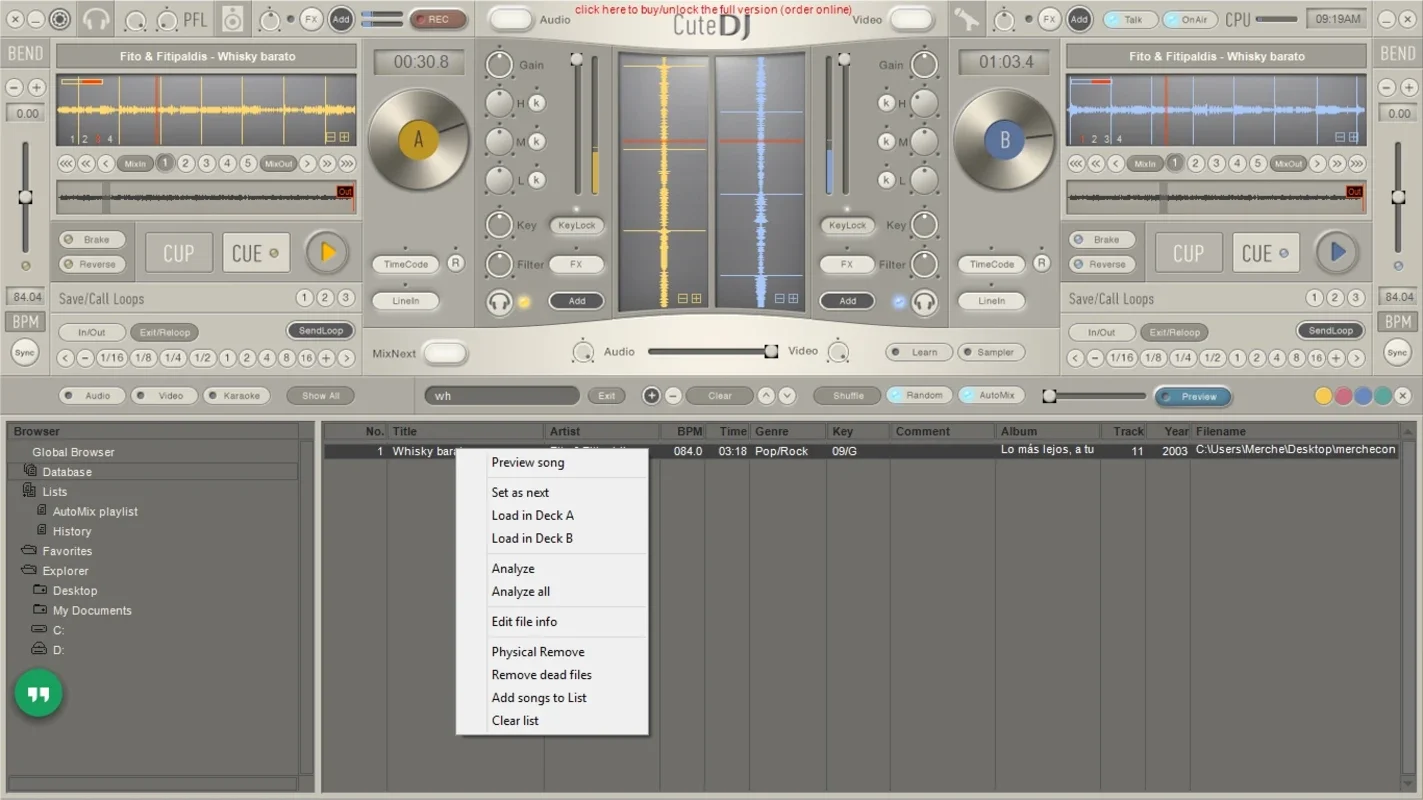The height and width of the screenshot is (800, 1423).
Task: Start playback on Deck B
Action: tap(1337, 253)
